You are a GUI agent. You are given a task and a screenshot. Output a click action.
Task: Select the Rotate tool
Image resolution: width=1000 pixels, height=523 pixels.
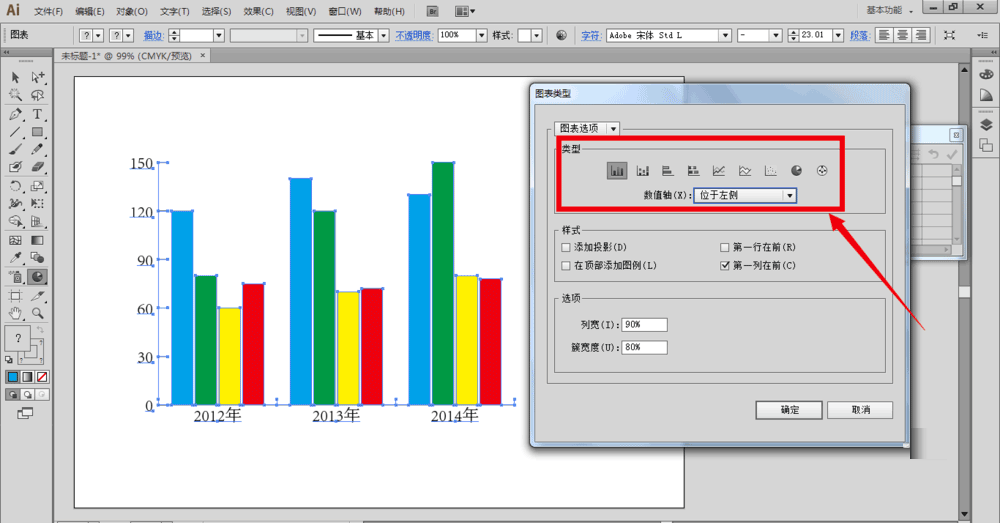[15, 186]
